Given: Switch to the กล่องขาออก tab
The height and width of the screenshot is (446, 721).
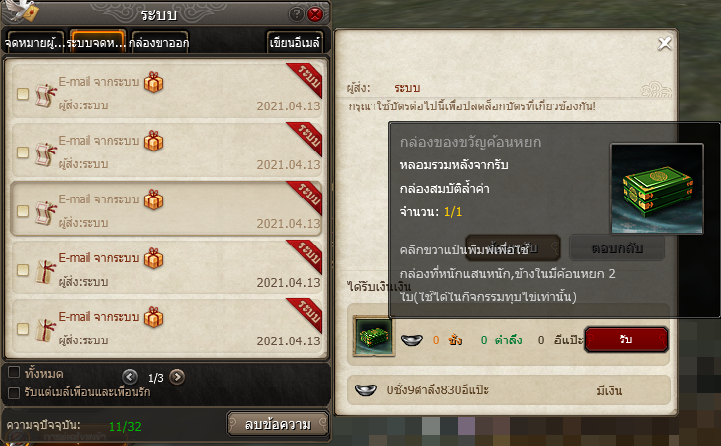Looking at the screenshot, I should point(160,42).
